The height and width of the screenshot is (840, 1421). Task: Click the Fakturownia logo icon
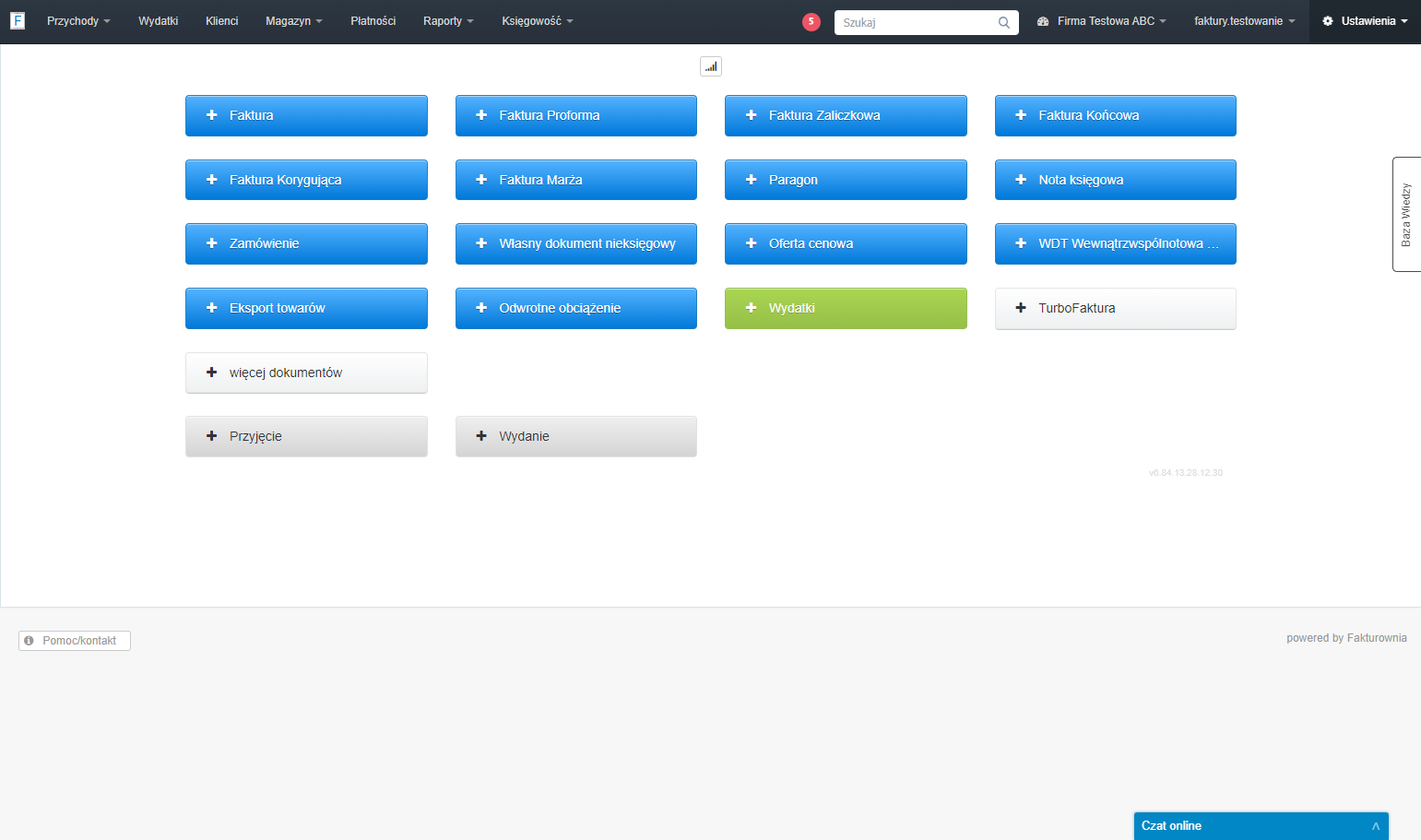point(17,20)
